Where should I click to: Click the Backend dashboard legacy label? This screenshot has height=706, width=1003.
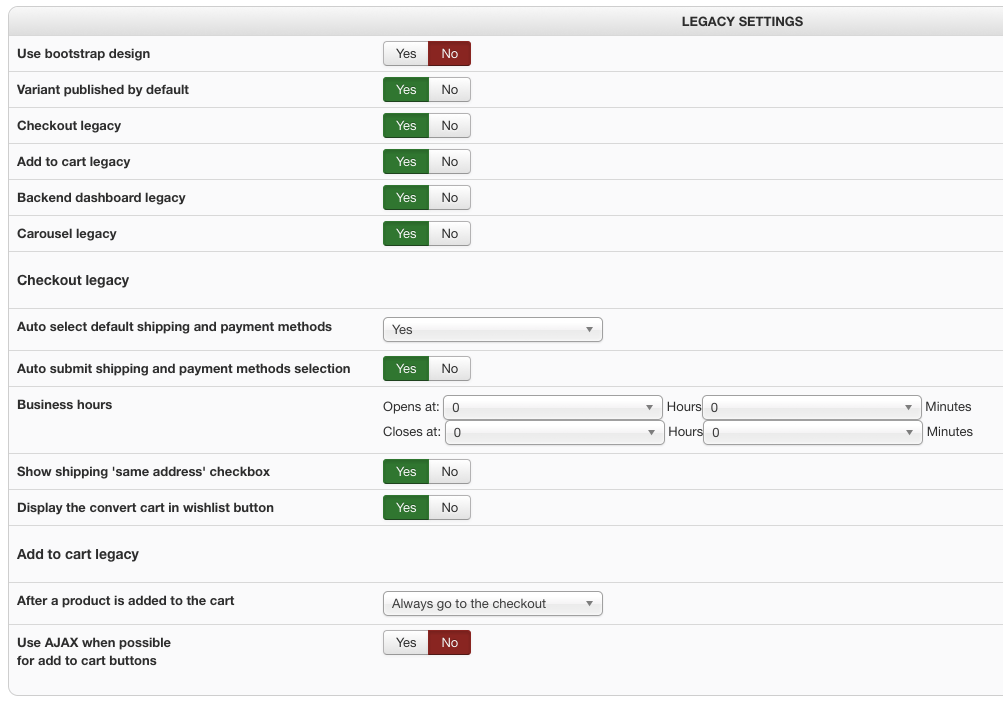pyautogui.click(x=101, y=198)
